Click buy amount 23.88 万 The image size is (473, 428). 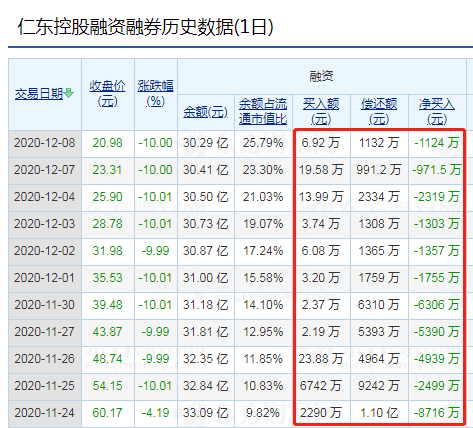321,359
